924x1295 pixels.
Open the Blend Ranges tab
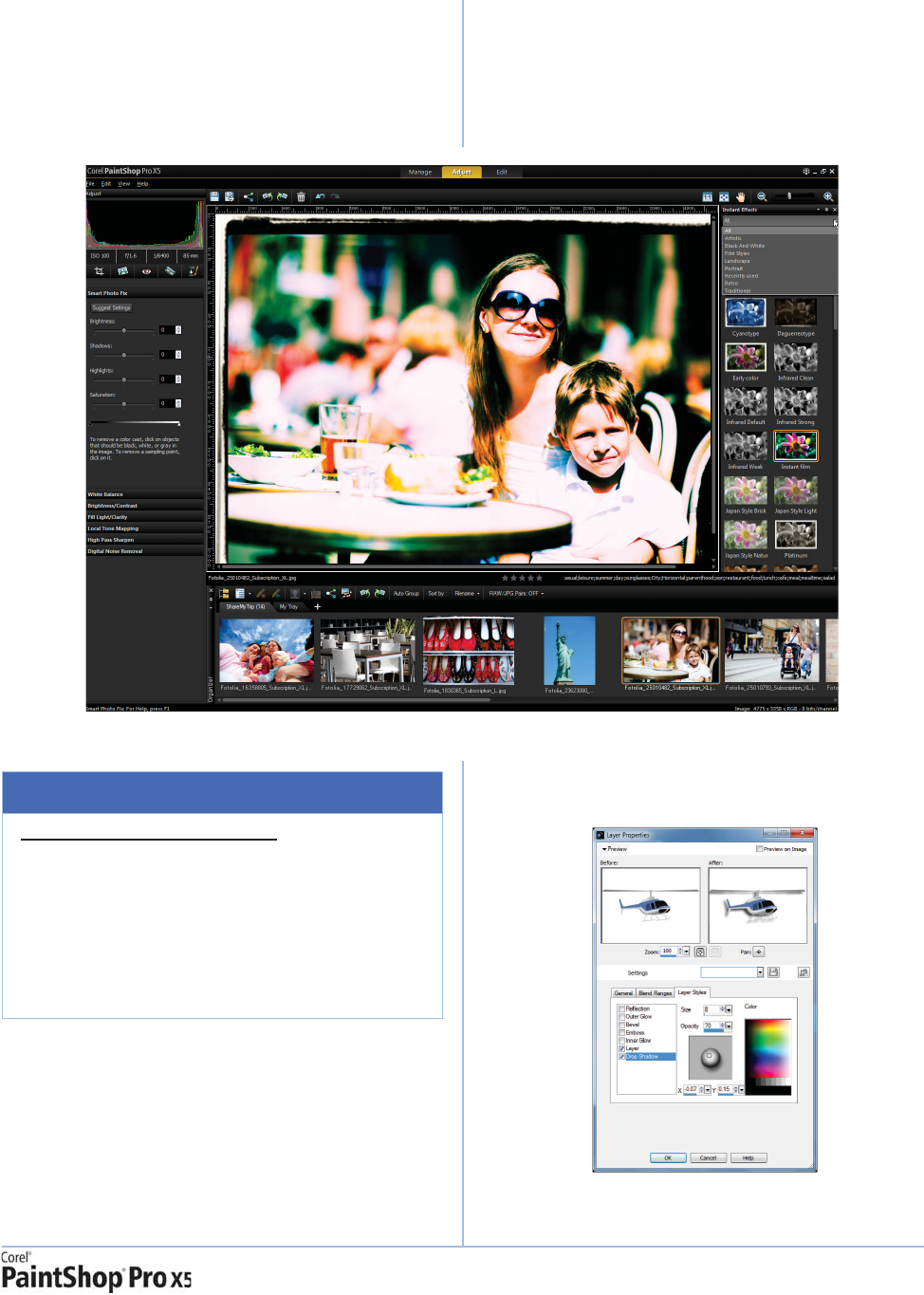[x=655, y=993]
